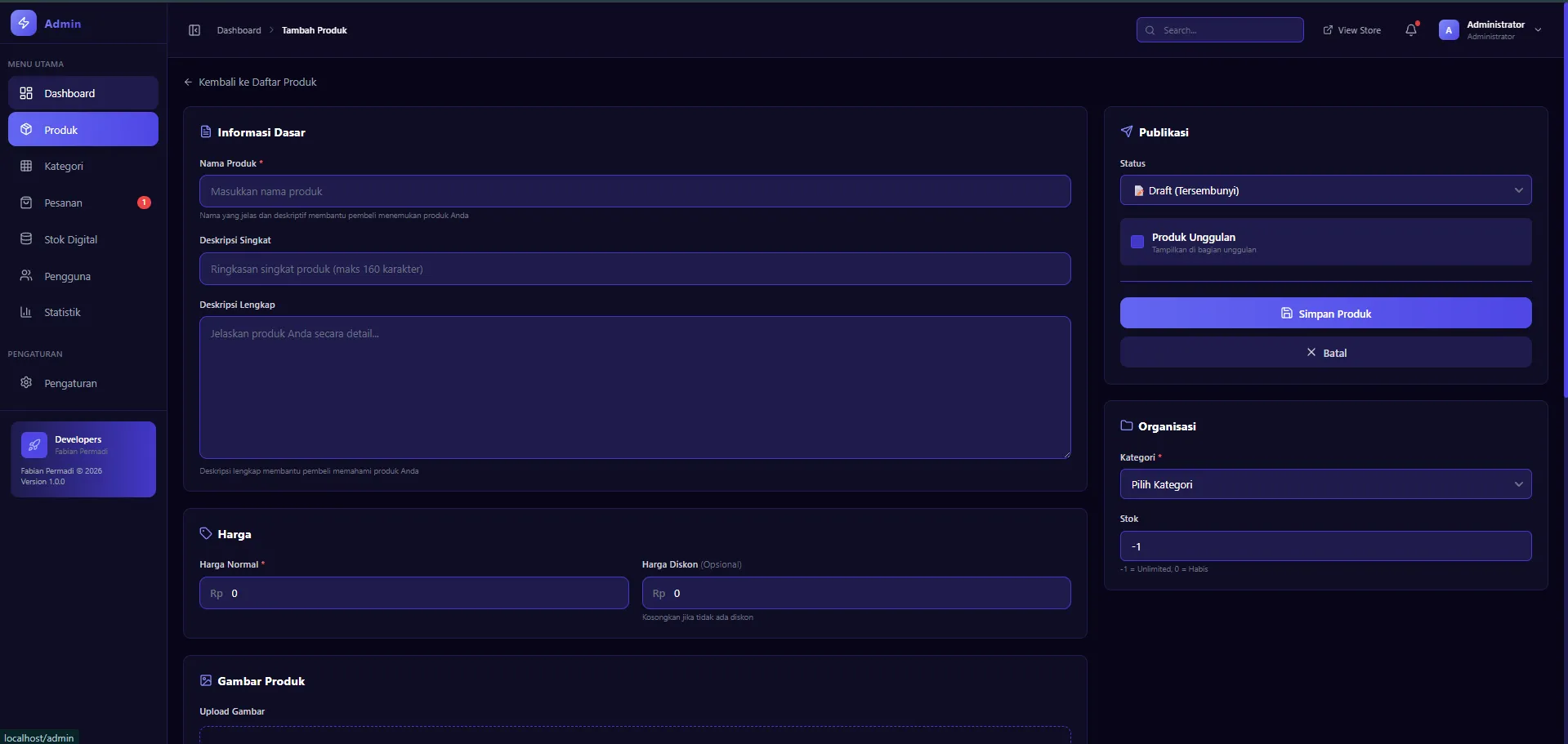Expand the Administrator account menu chevron
This screenshot has width=1568, height=744.
pos(1538,30)
